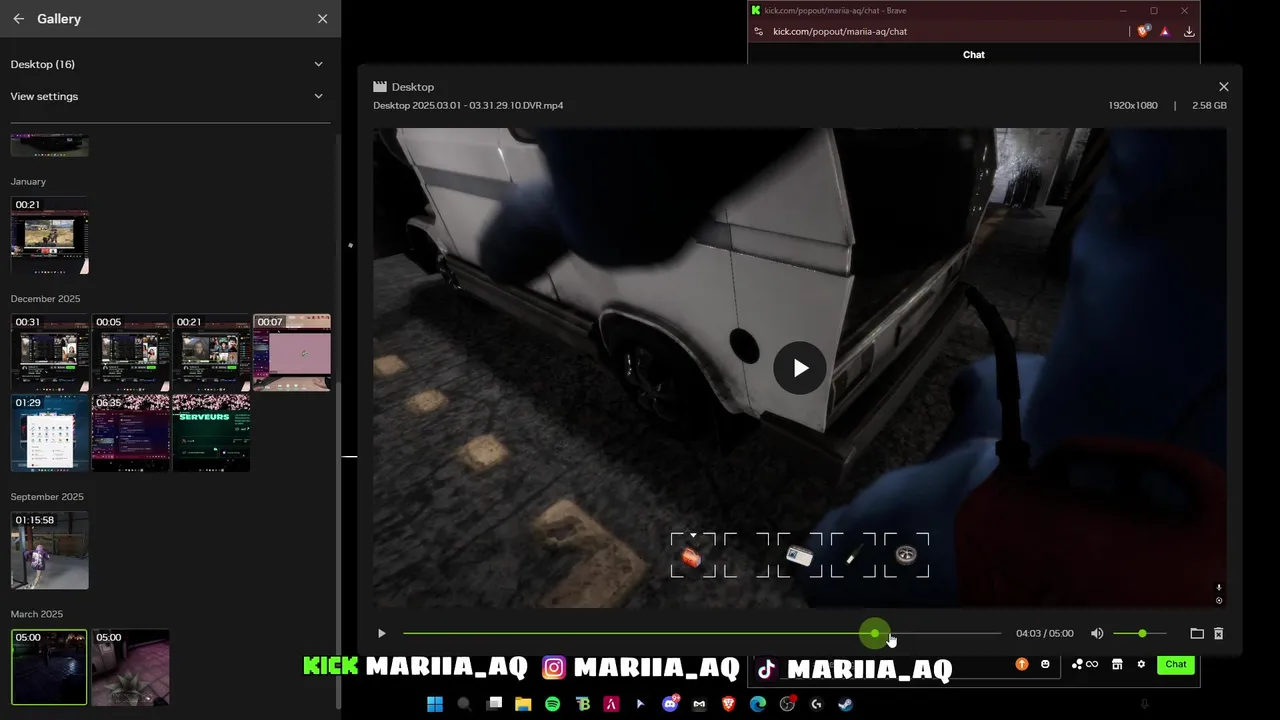Close the video player overlay
Screen dimensions: 1280x720
point(1223,87)
